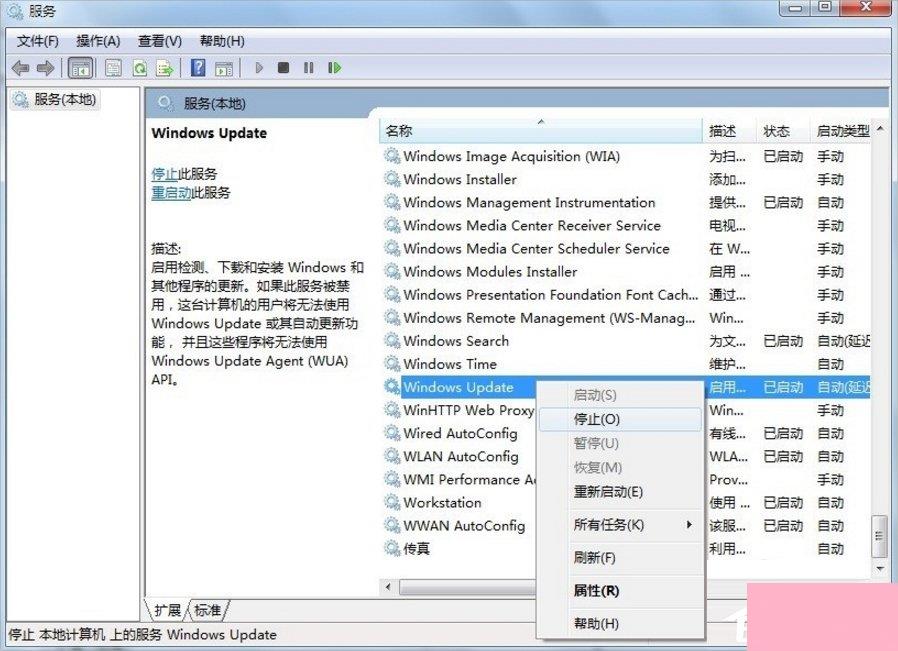Choose 帮助(H) in context menu

coord(620,623)
